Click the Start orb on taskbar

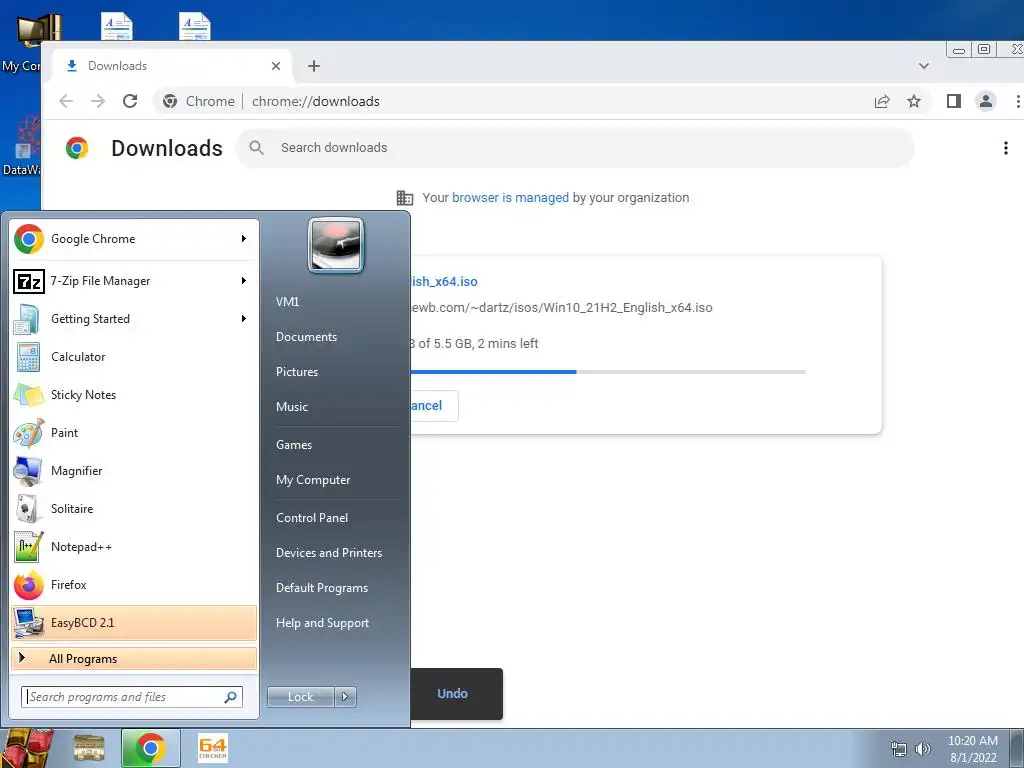coord(26,748)
